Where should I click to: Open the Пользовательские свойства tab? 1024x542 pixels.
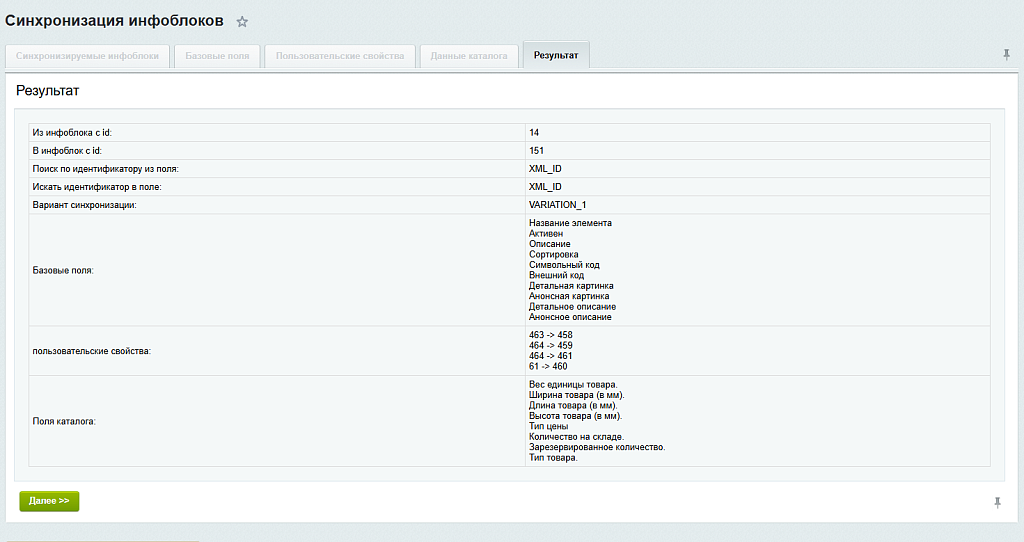(340, 56)
